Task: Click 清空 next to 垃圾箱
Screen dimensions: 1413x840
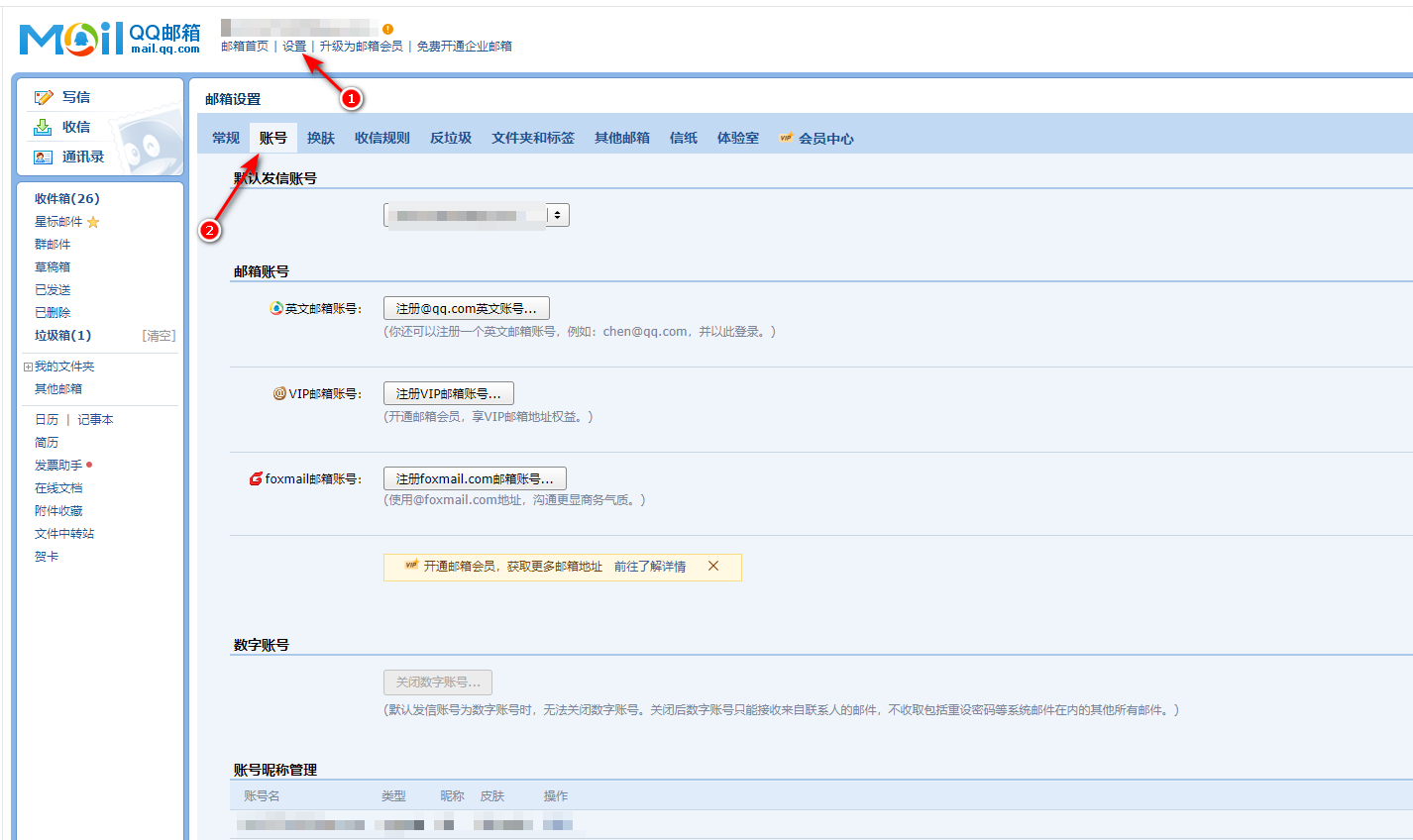Action: click(x=159, y=336)
